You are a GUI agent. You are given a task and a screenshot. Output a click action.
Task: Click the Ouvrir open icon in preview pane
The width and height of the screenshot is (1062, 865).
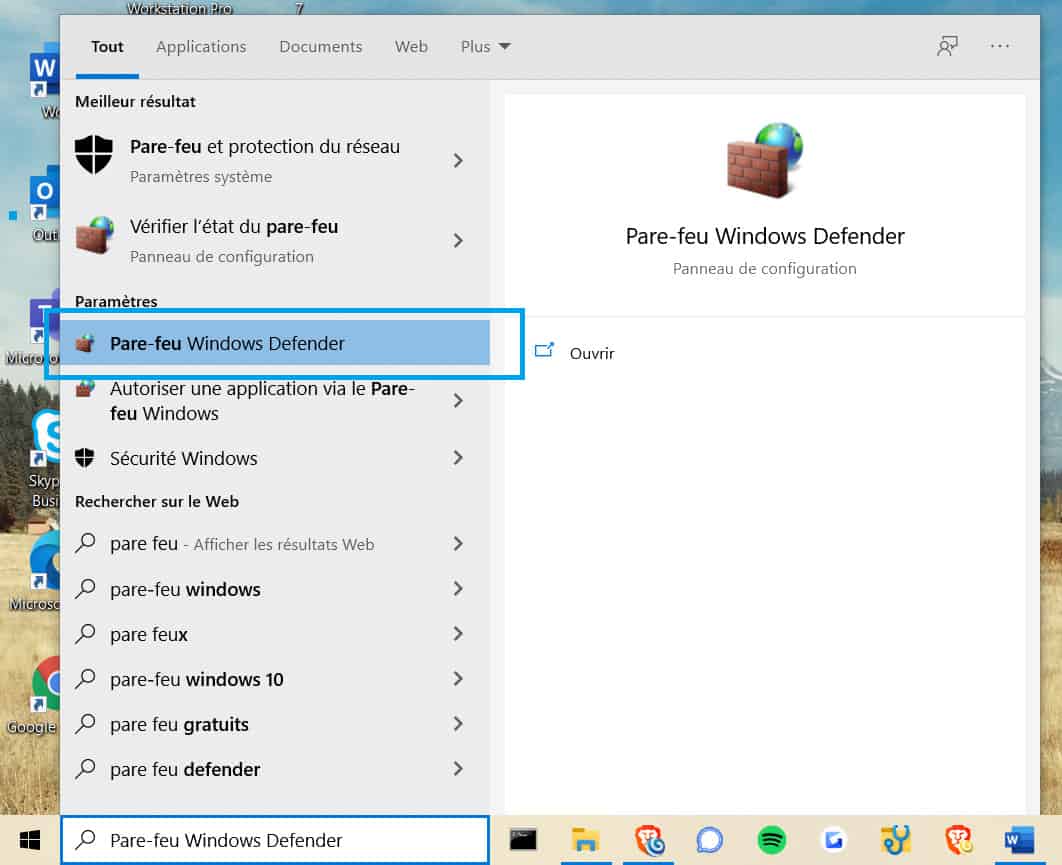(x=545, y=350)
